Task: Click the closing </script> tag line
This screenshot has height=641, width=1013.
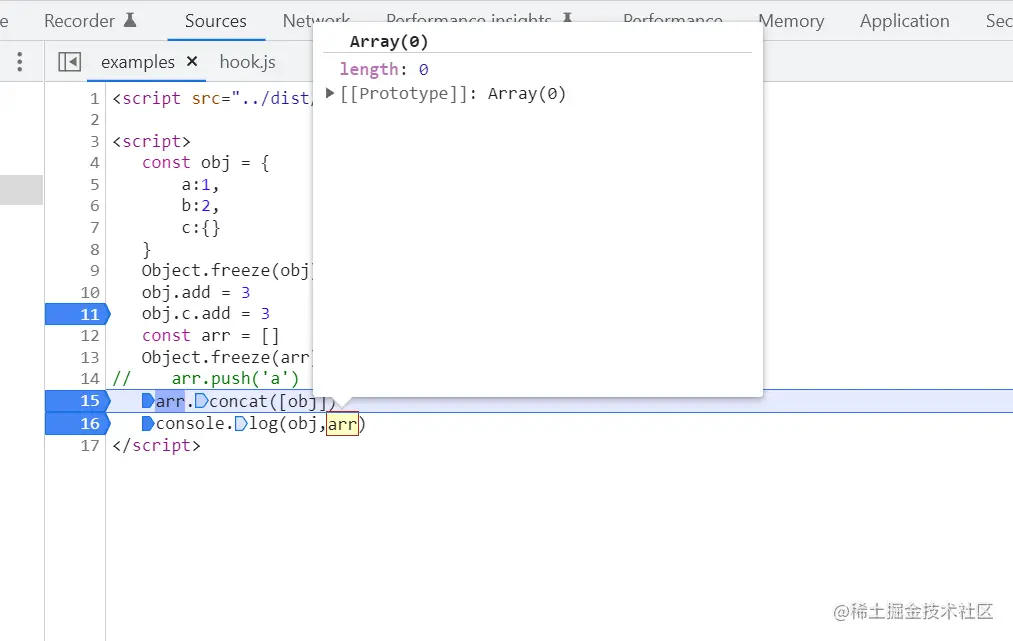Action: [156, 445]
